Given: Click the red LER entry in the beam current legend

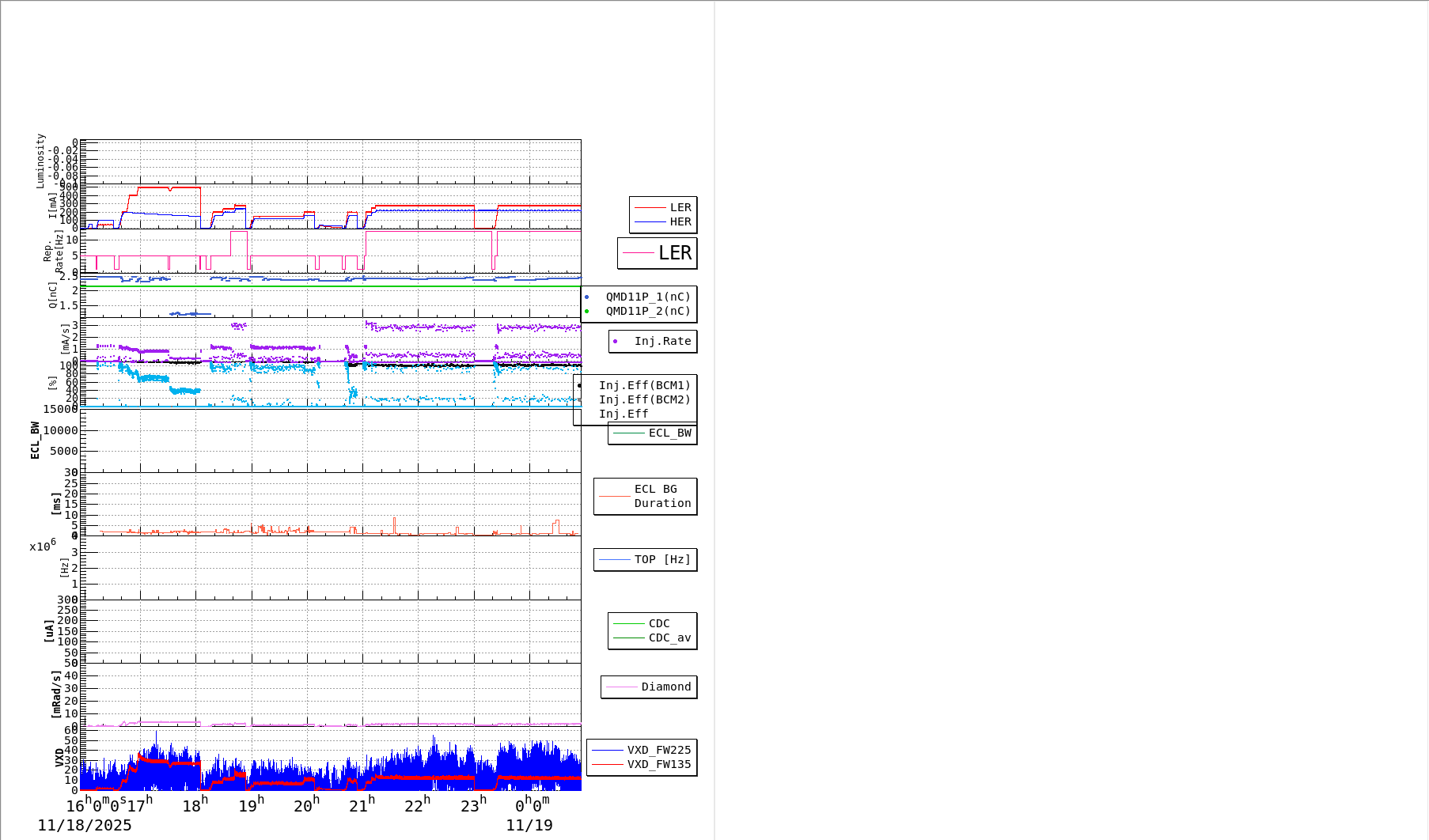Looking at the screenshot, I should [680, 207].
